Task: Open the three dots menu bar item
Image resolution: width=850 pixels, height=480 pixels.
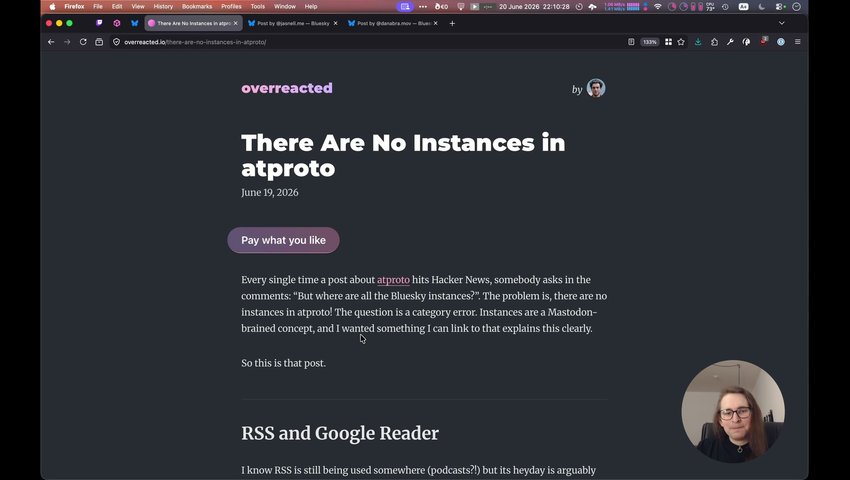Action: click(423, 7)
